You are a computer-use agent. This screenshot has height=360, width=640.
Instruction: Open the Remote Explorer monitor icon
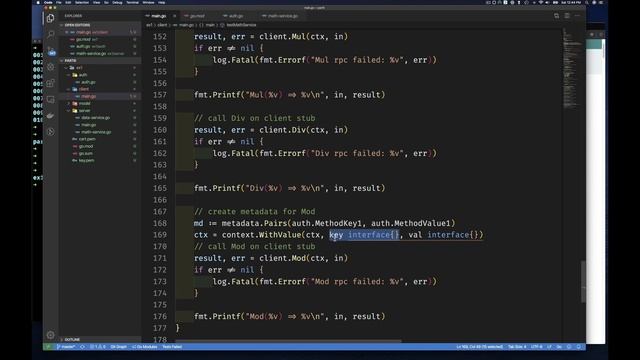pos(51,100)
